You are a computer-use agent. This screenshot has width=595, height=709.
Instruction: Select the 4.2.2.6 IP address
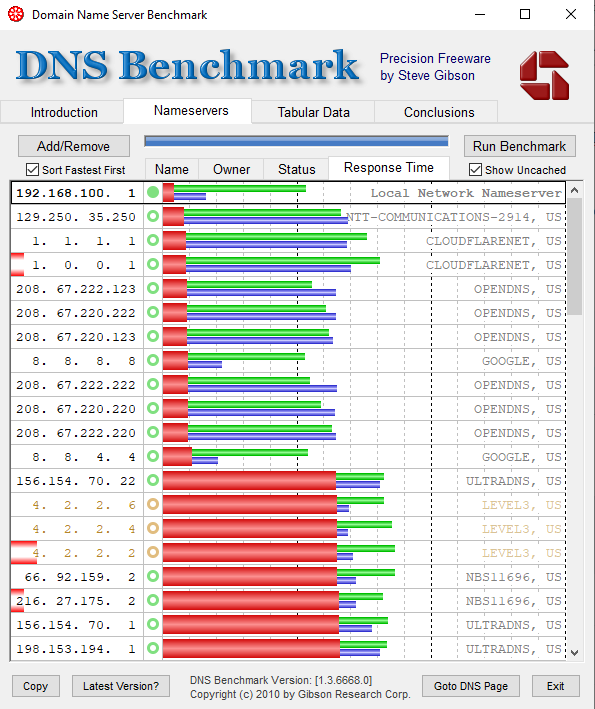84,505
